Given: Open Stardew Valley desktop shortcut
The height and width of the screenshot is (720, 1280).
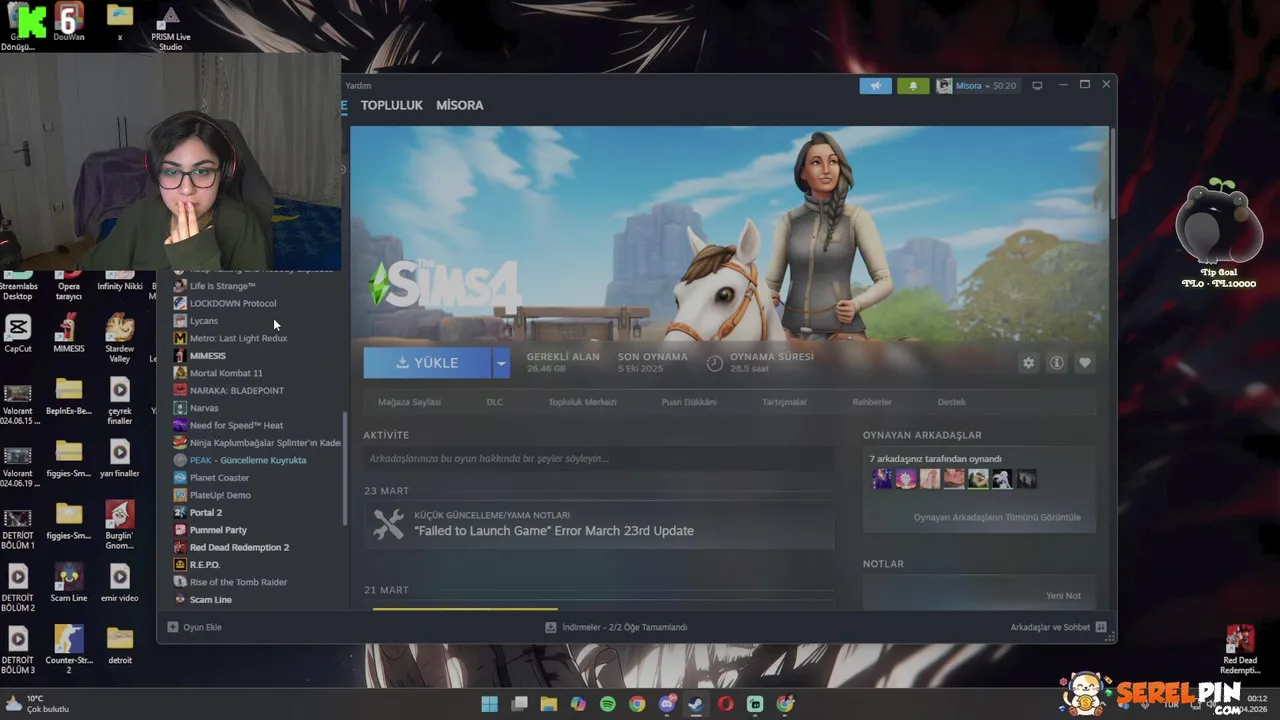Looking at the screenshot, I should click(x=120, y=338).
